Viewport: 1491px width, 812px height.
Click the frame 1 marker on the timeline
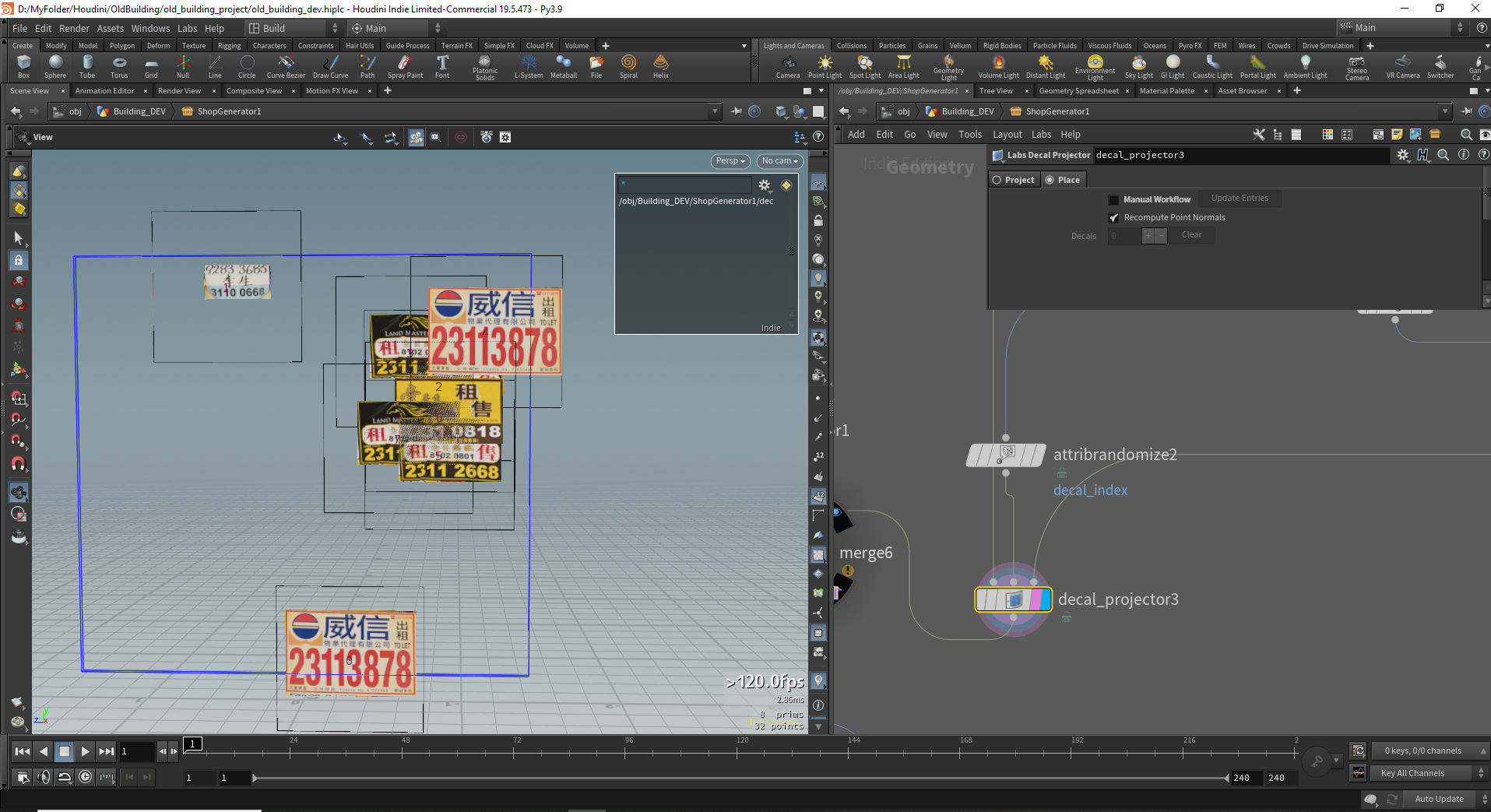pyautogui.click(x=193, y=744)
